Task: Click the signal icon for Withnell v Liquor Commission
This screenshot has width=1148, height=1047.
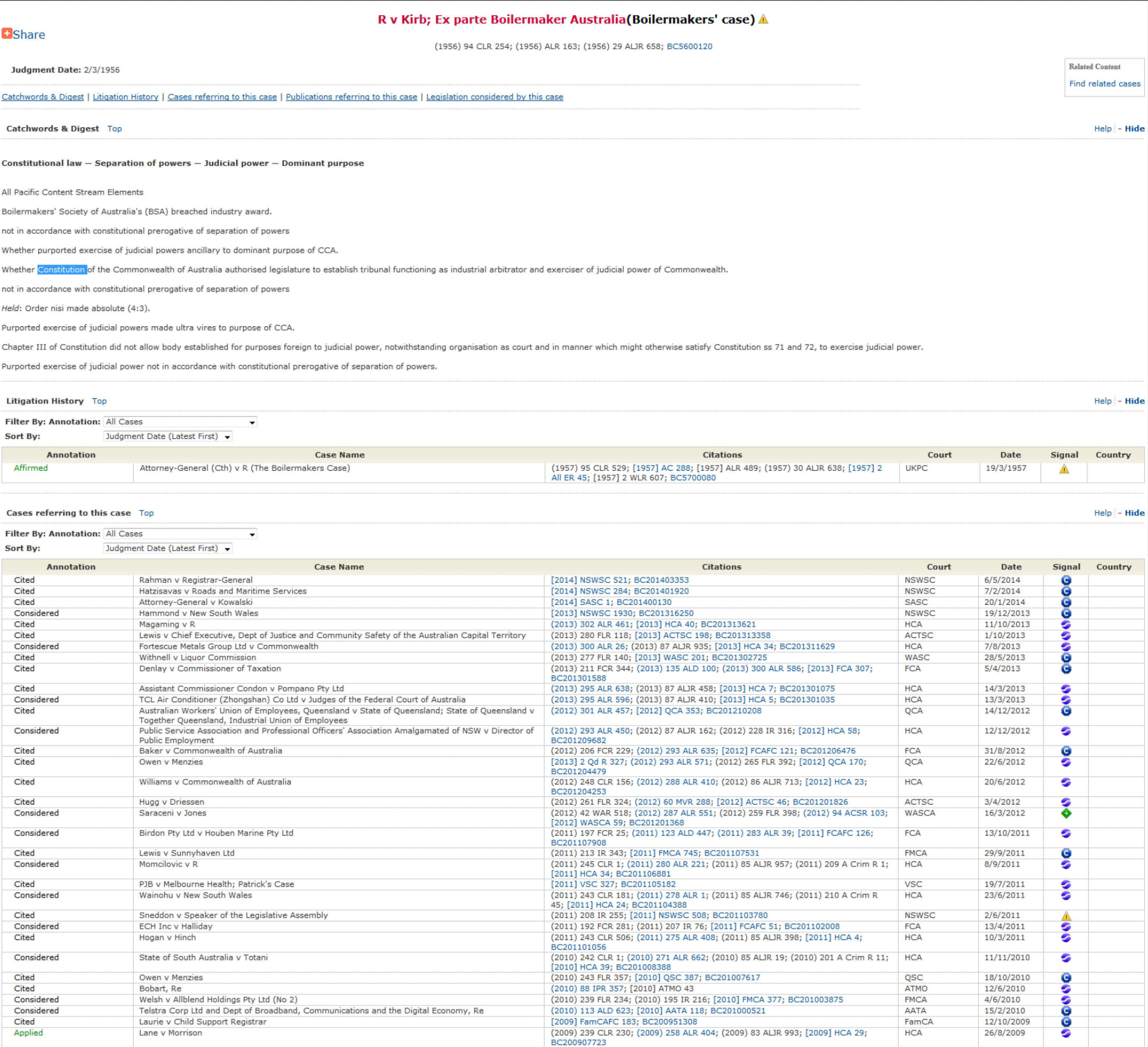Action: [x=1066, y=658]
